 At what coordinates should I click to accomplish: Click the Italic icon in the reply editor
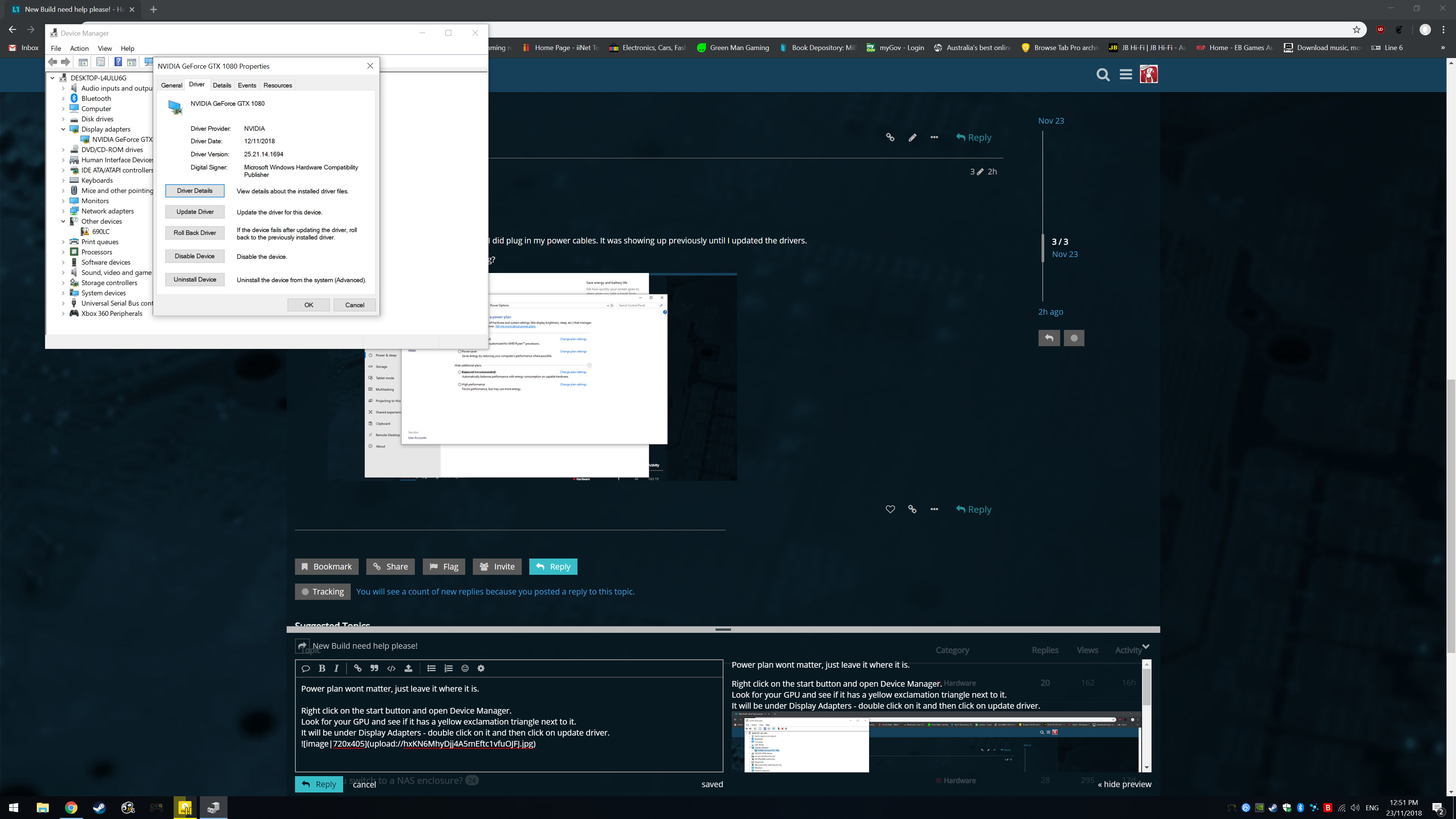[x=336, y=668]
